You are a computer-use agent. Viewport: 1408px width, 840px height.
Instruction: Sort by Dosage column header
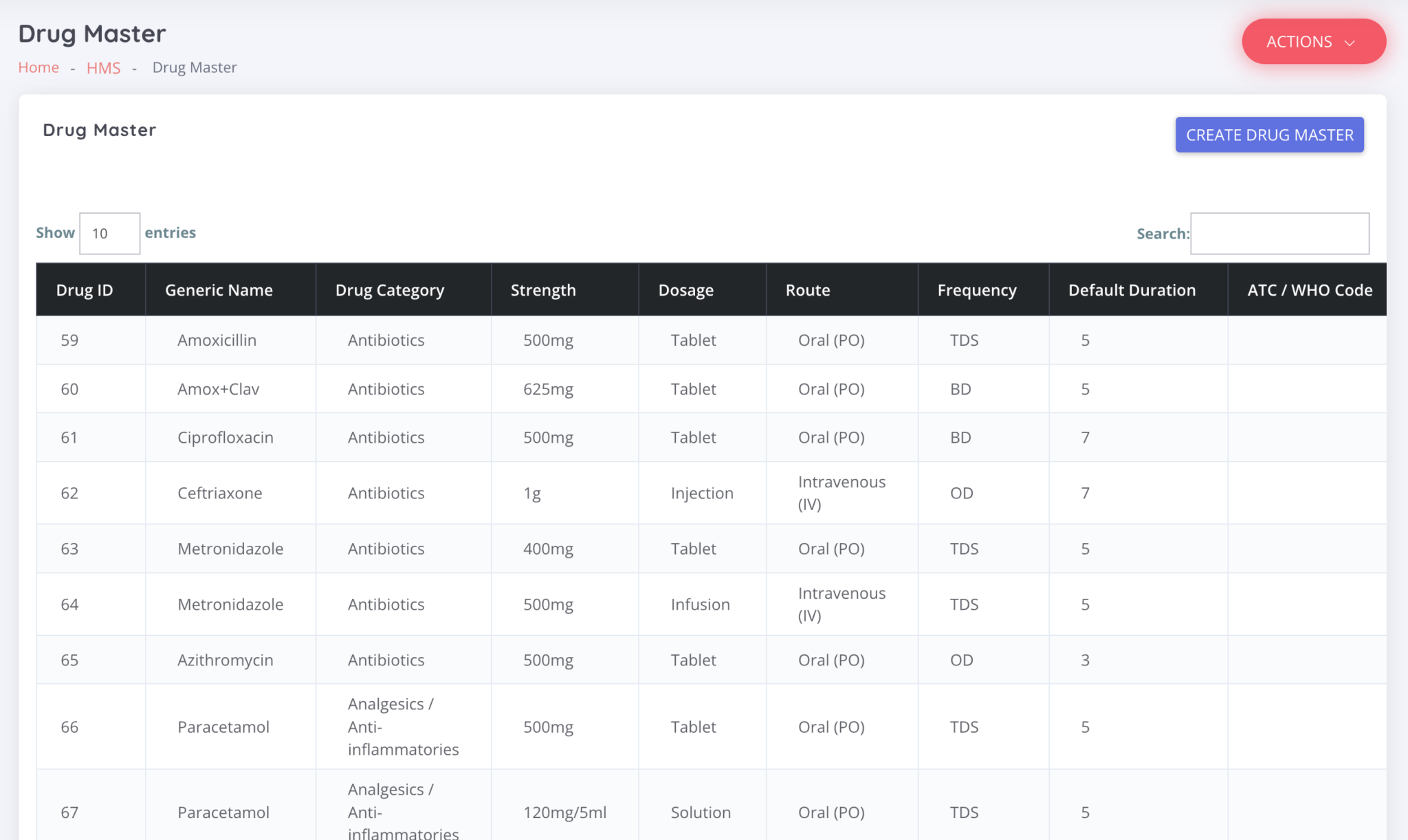pyautogui.click(x=685, y=289)
